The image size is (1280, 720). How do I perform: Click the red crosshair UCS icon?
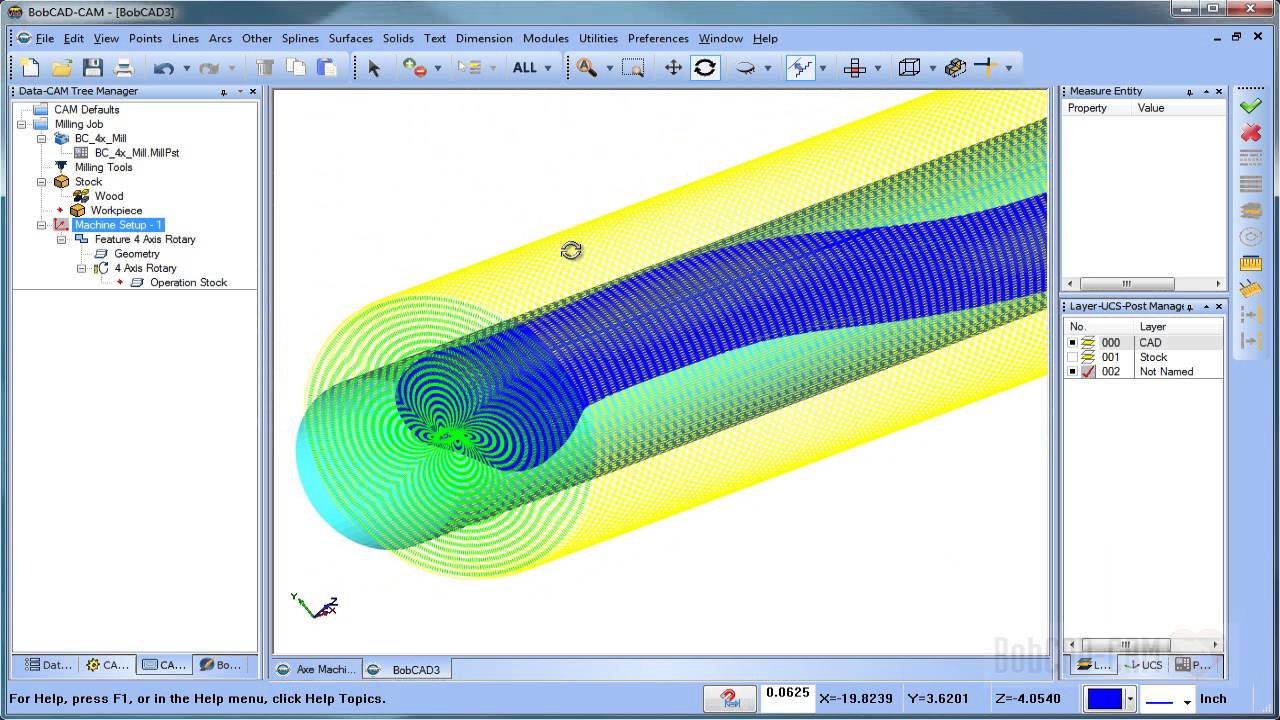[855, 68]
